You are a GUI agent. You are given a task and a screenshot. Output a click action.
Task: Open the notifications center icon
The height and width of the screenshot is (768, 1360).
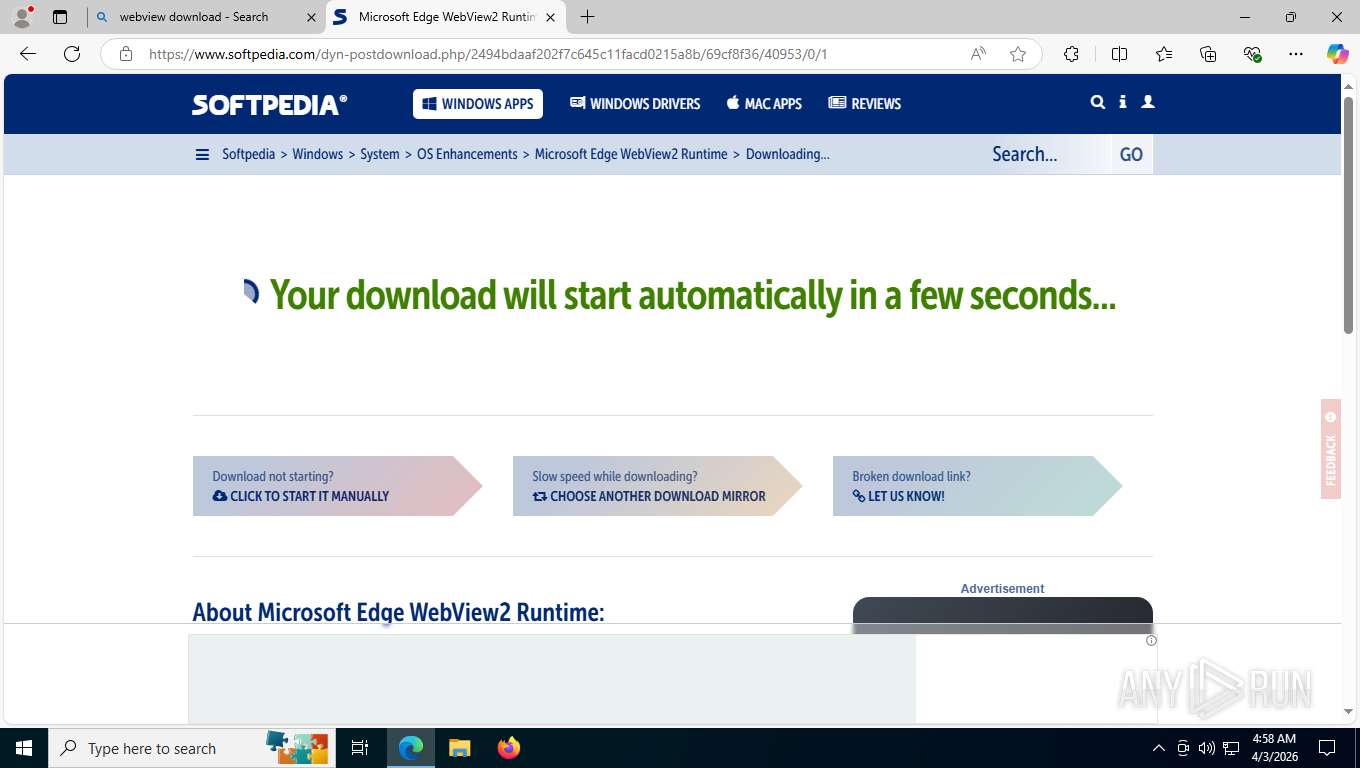point(1327,748)
